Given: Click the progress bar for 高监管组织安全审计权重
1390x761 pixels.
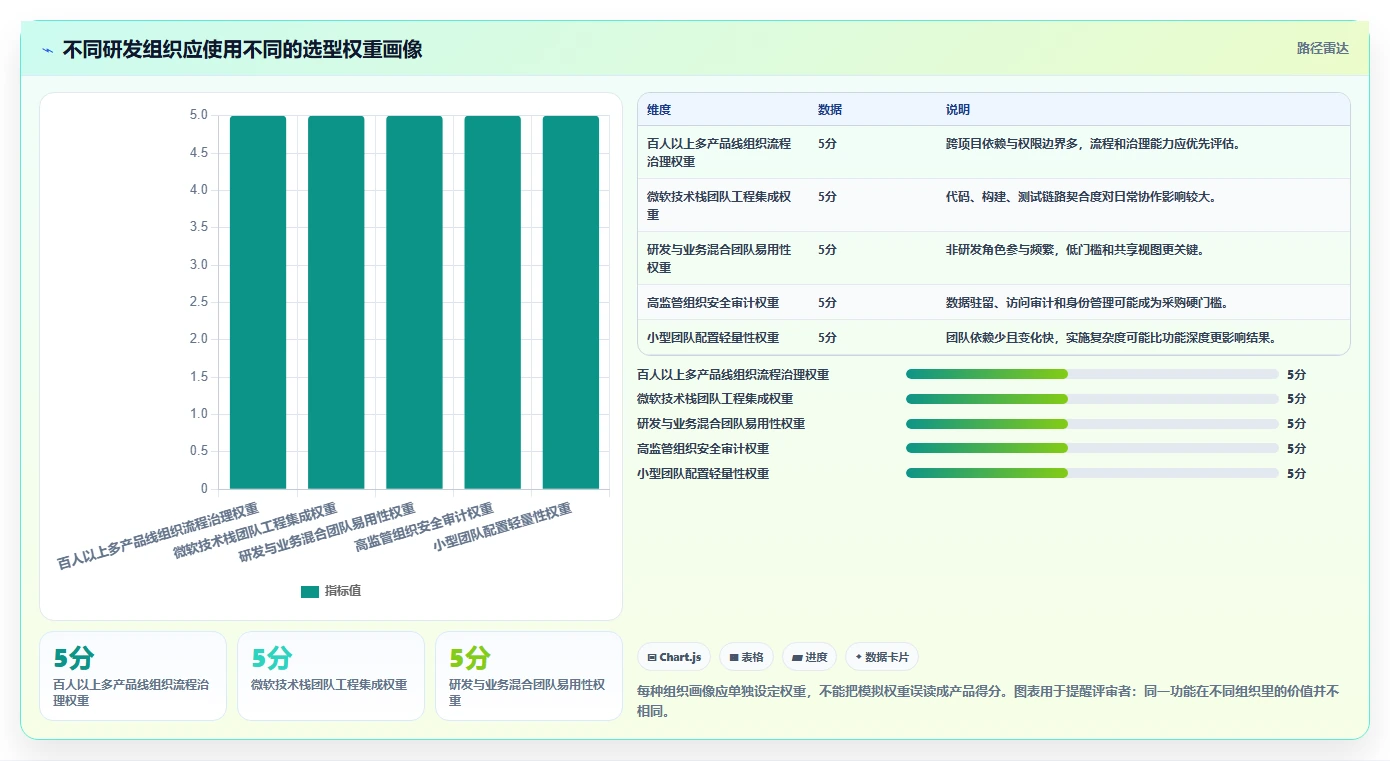Looking at the screenshot, I should coord(1092,448).
